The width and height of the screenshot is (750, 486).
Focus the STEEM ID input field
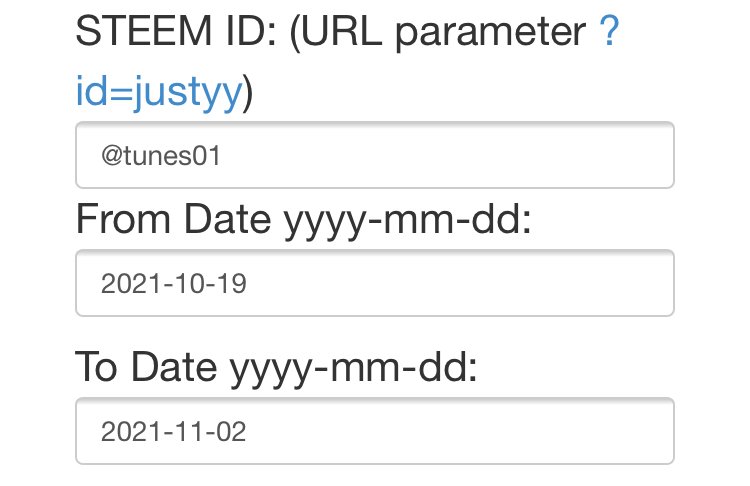point(375,155)
